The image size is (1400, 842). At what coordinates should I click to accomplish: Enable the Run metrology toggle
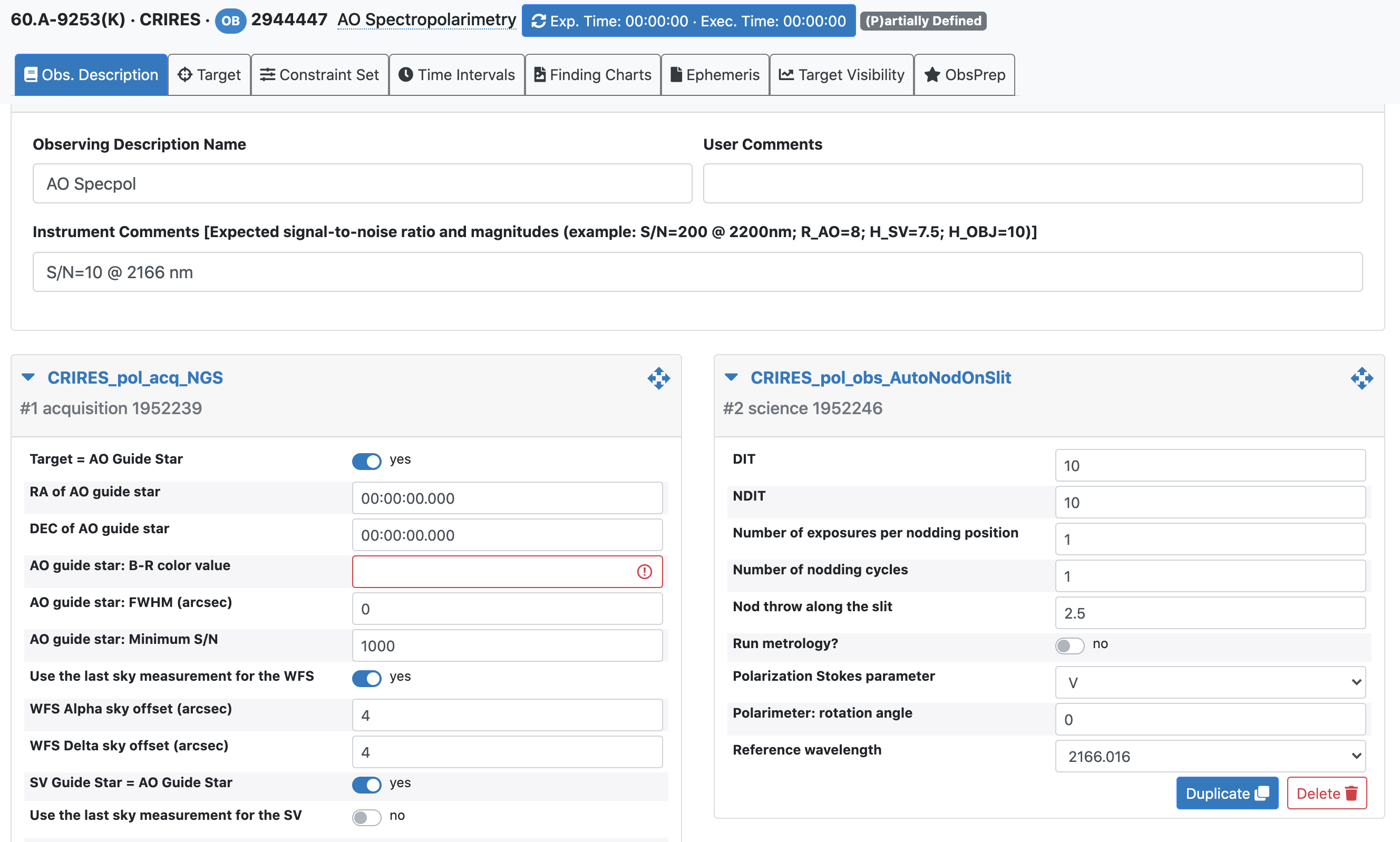[x=1070, y=645]
